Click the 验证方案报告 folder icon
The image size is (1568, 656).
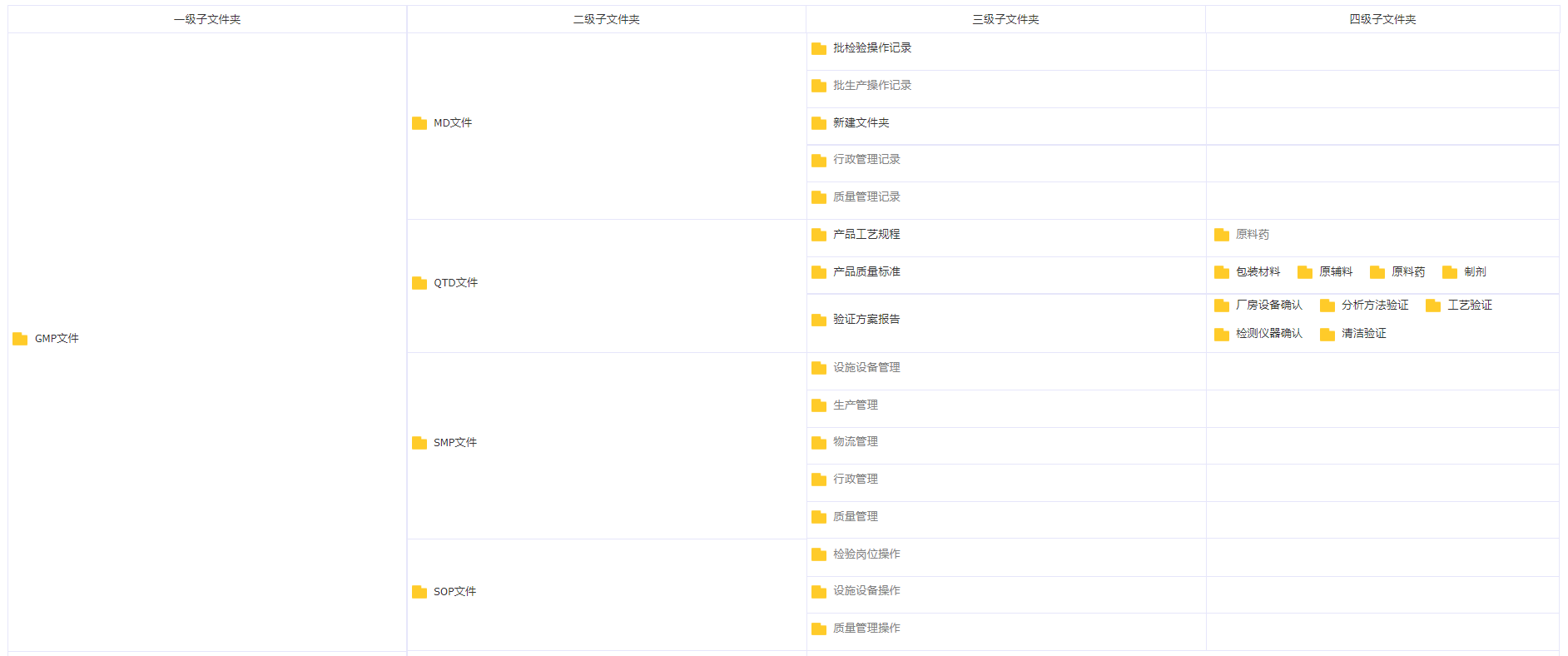(819, 320)
